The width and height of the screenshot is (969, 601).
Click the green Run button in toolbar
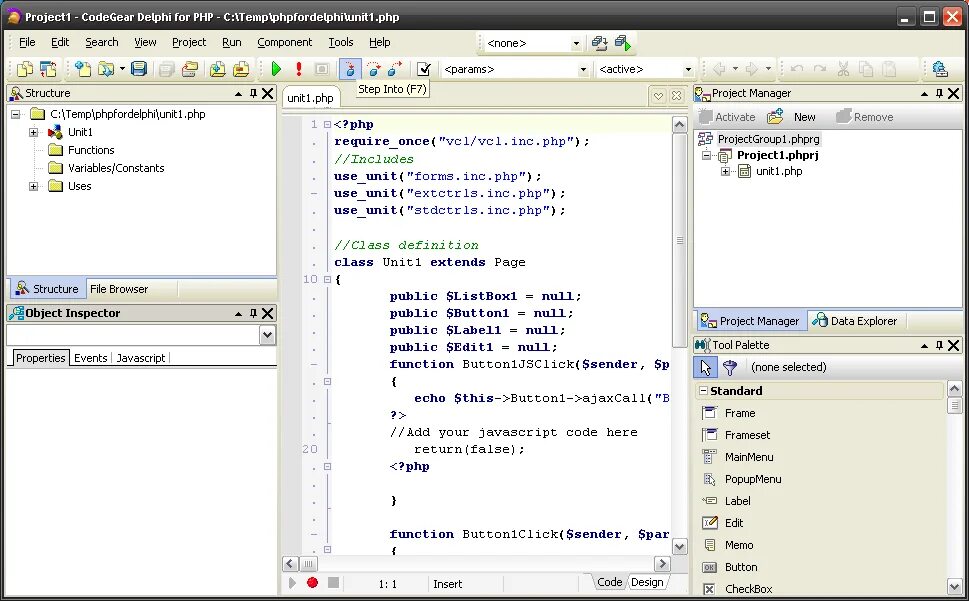(x=276, y=69)
